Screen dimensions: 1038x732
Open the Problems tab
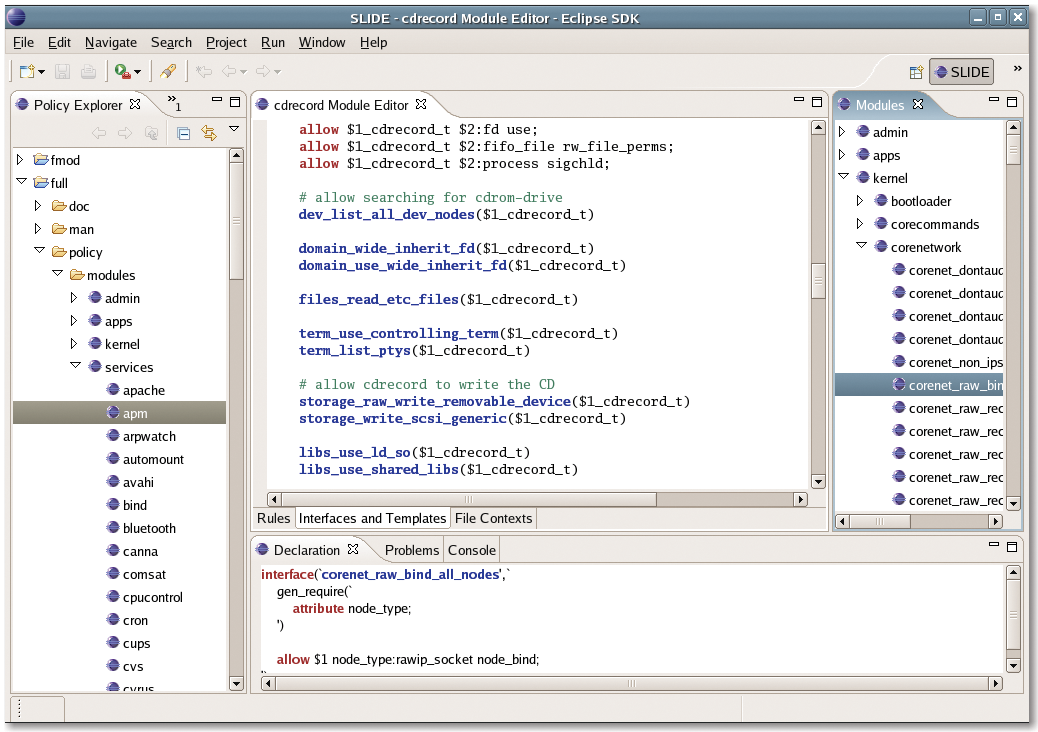click(412, 550)
